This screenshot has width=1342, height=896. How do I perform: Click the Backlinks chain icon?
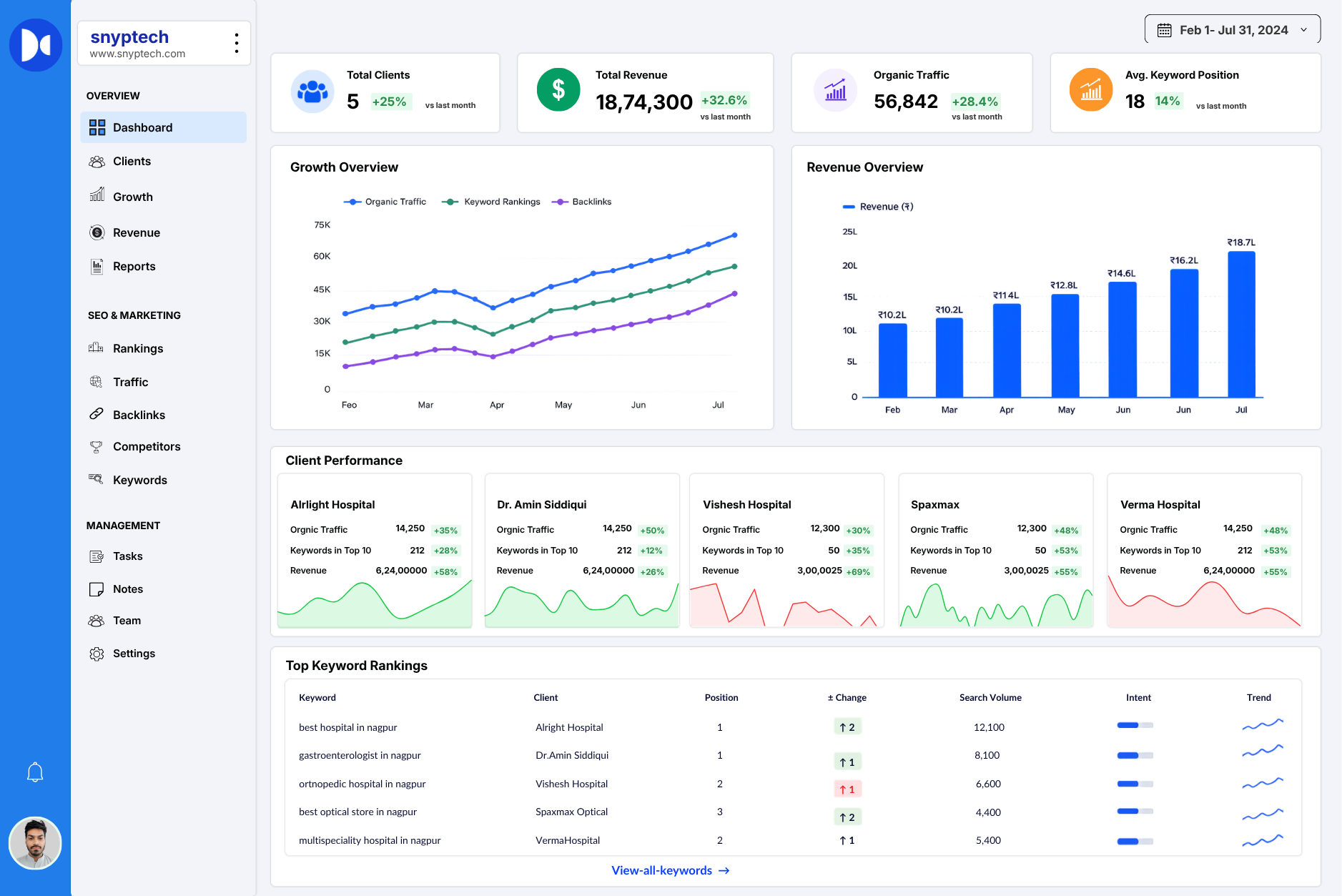[96, 414]
